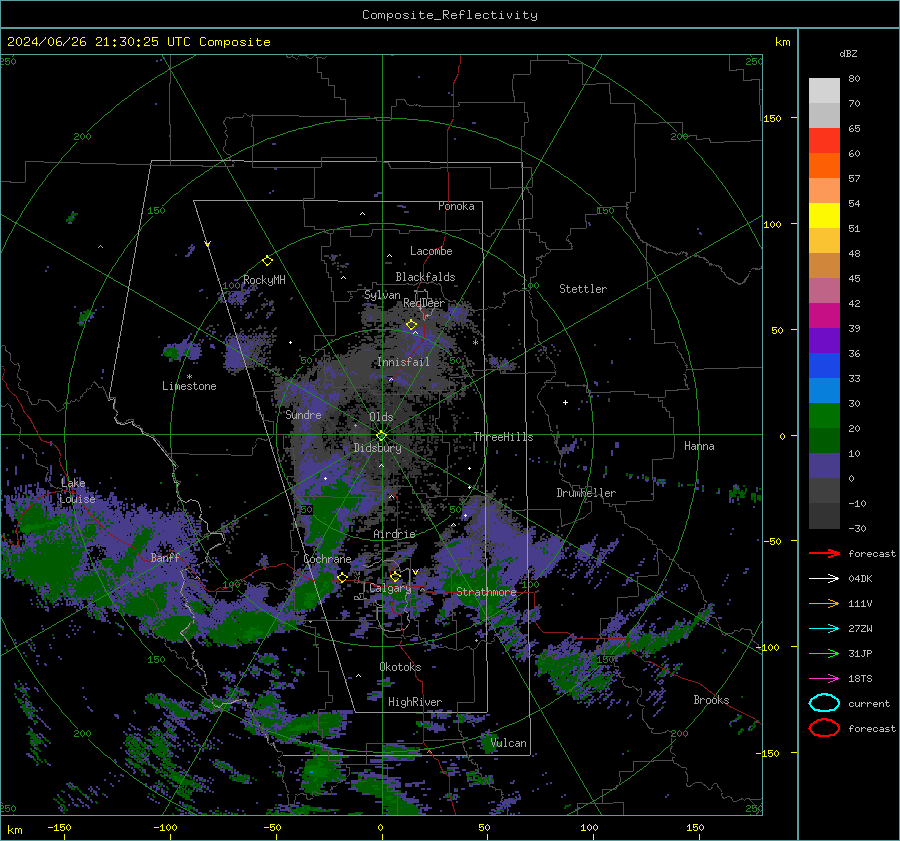Click the Innisfail label
Screen dimensions: 900x841
pos(403,362)
